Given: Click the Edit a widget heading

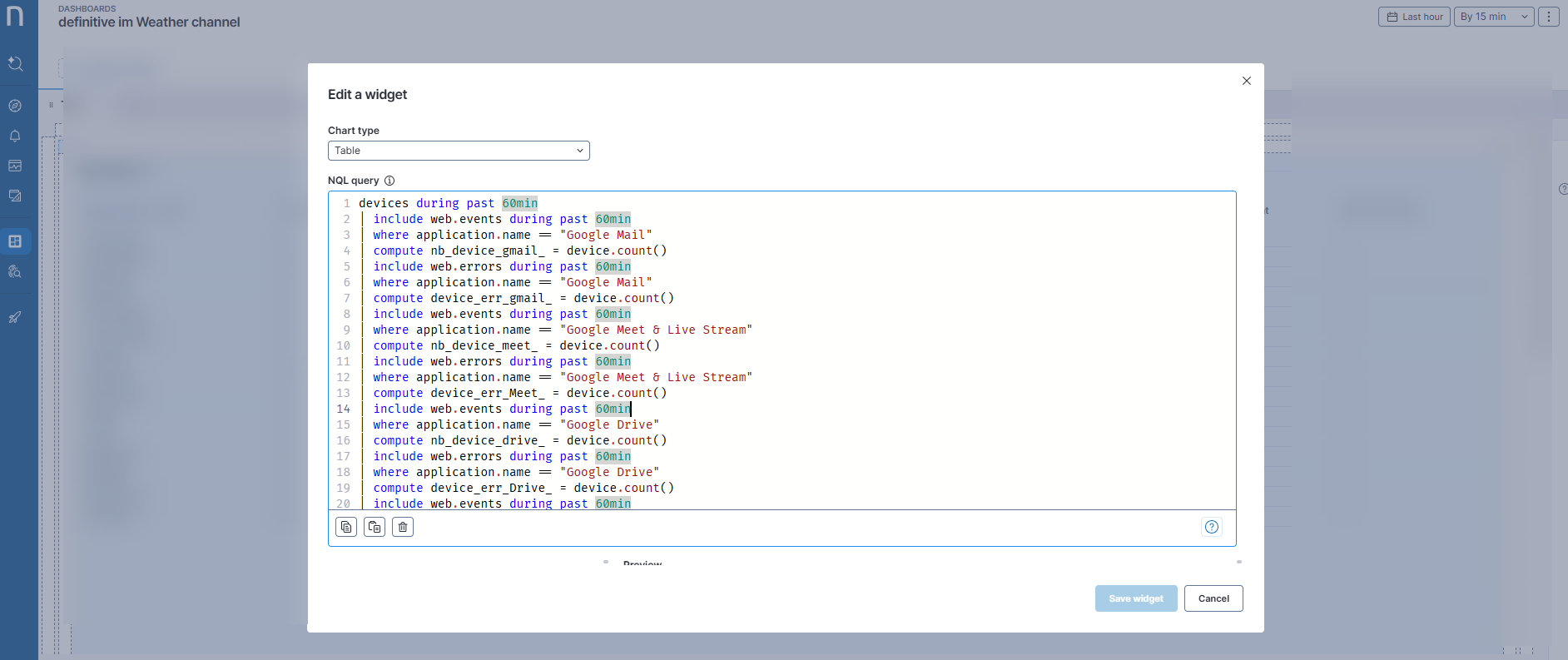Looking at the screenshot, I should [x=367, y=95].
